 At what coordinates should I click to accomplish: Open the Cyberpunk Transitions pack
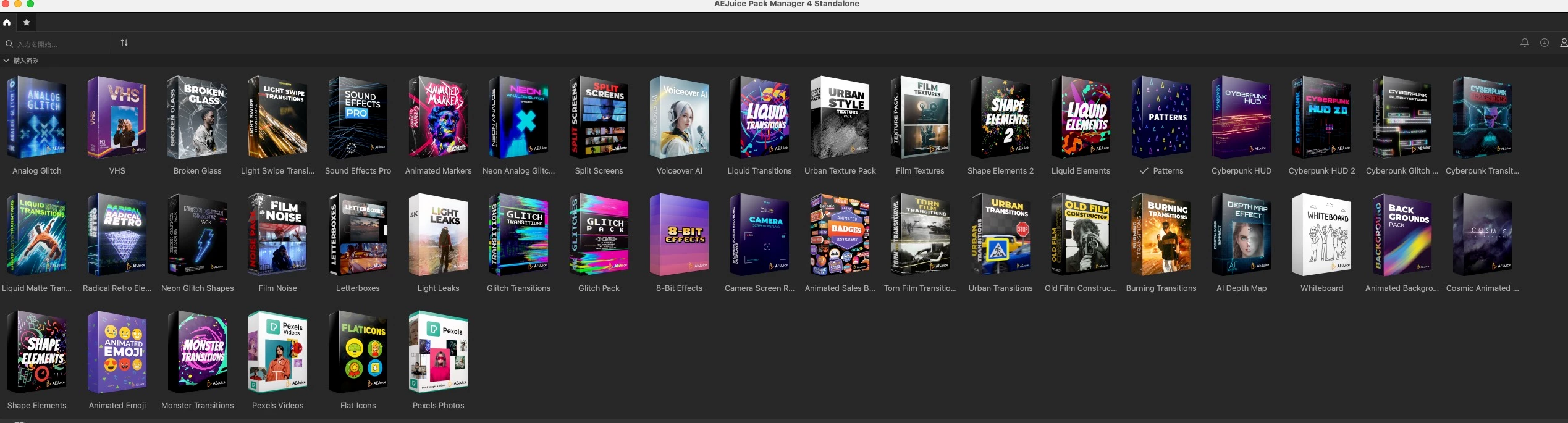coord(1483,117)
